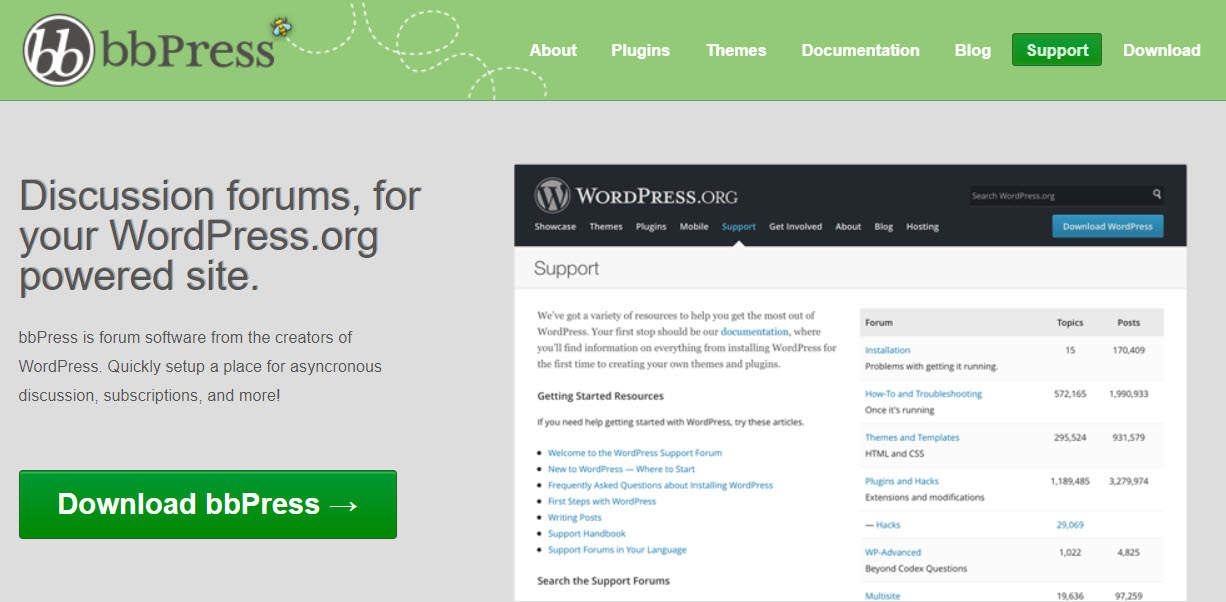
Task: Click the magnifier icon in WordPress search box
Action: pos(1157,195)
